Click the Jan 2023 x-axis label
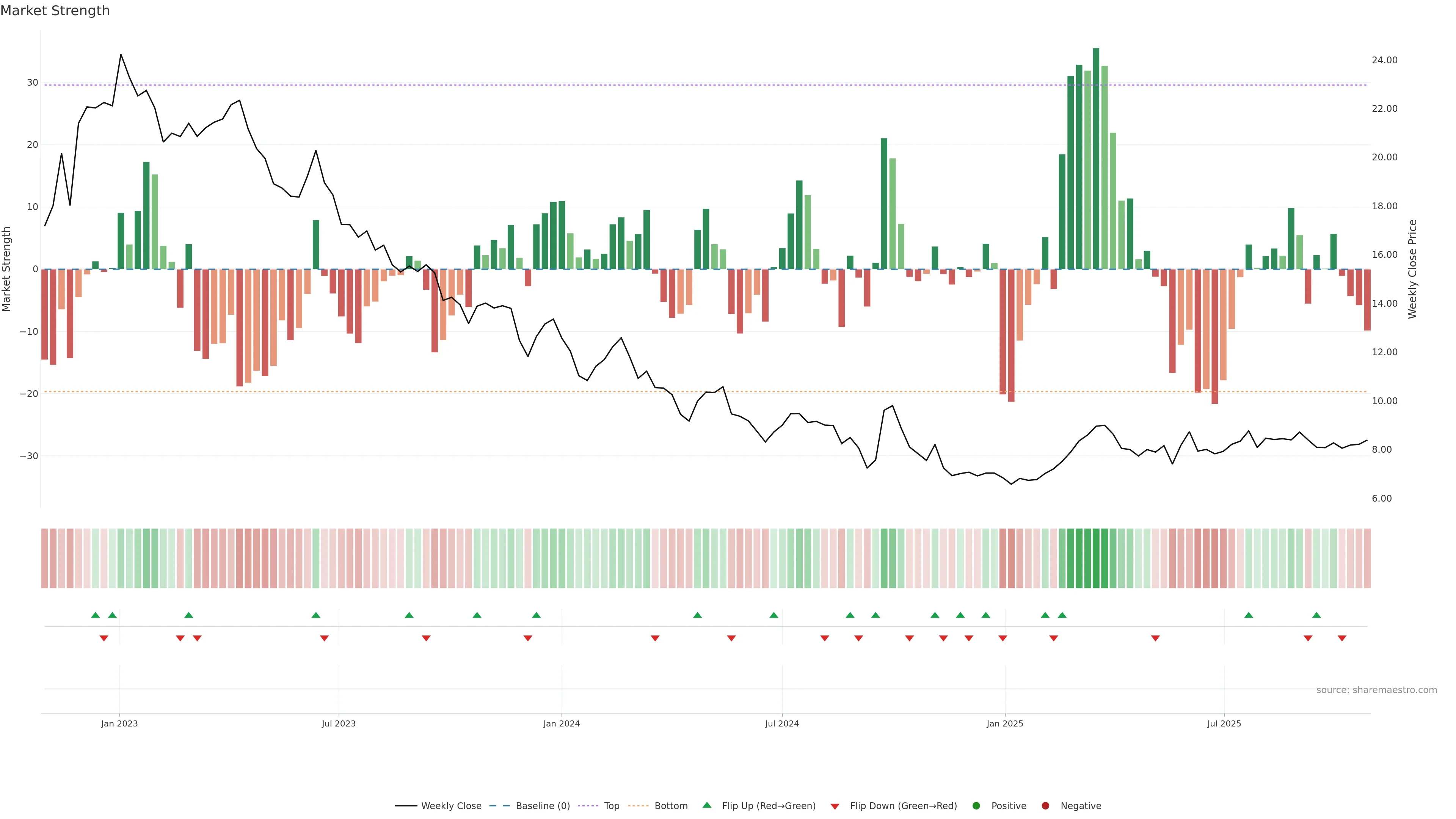 click(119, 723)
